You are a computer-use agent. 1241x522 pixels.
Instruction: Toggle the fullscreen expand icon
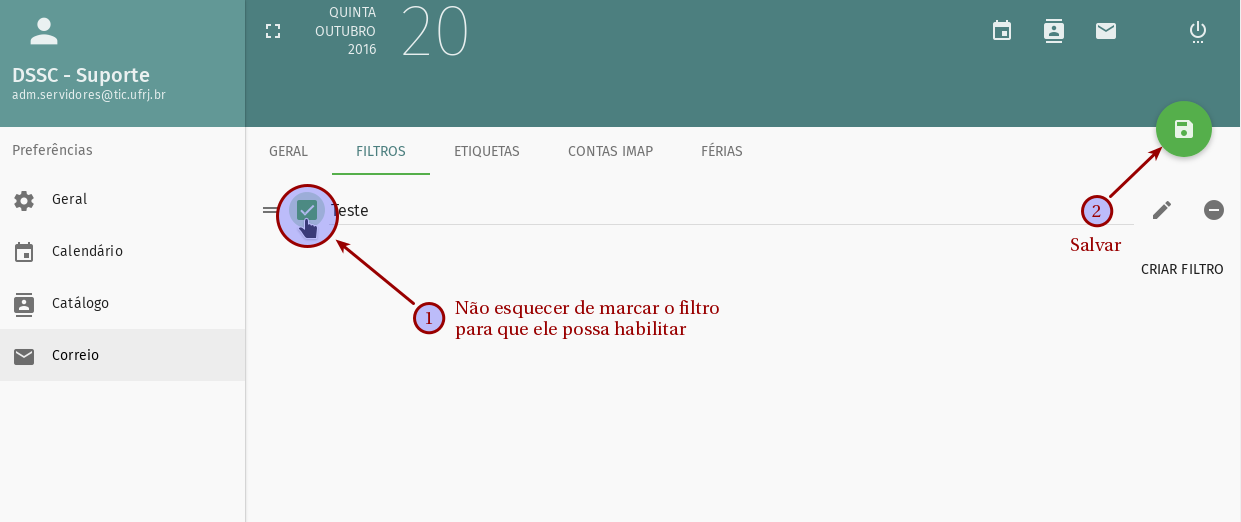point(273,31)
